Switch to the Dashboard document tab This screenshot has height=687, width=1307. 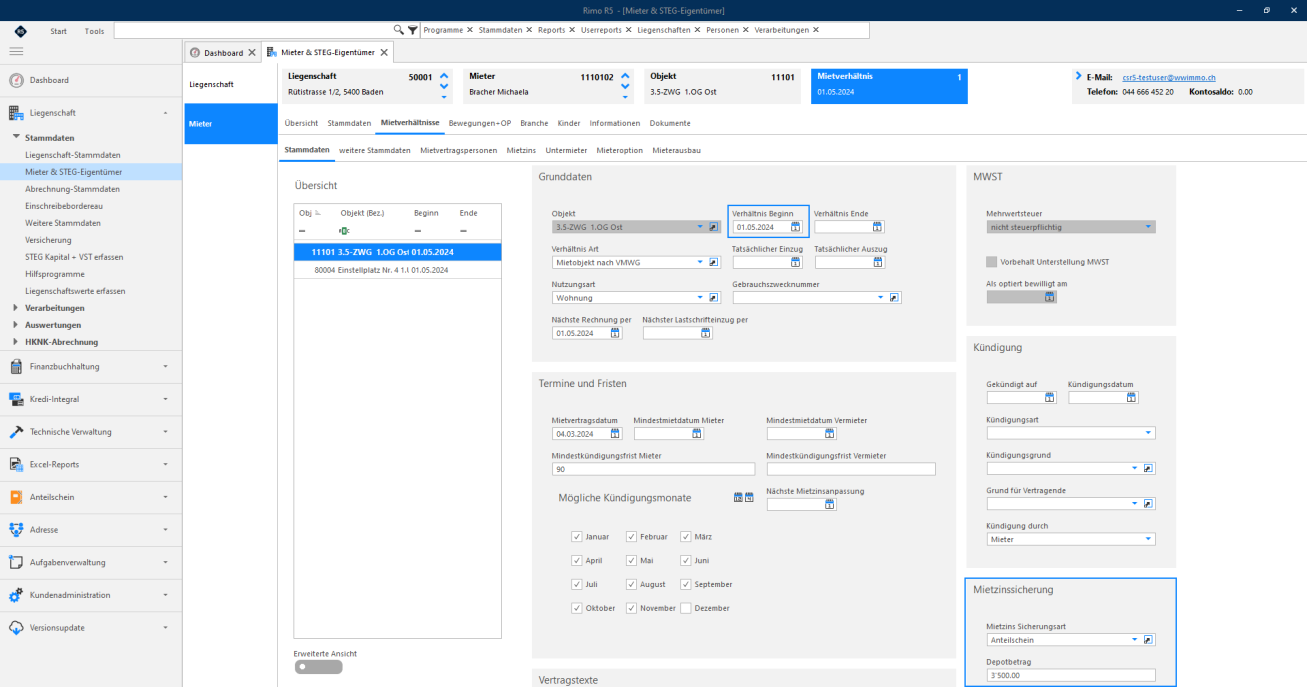tap(223, 52)
